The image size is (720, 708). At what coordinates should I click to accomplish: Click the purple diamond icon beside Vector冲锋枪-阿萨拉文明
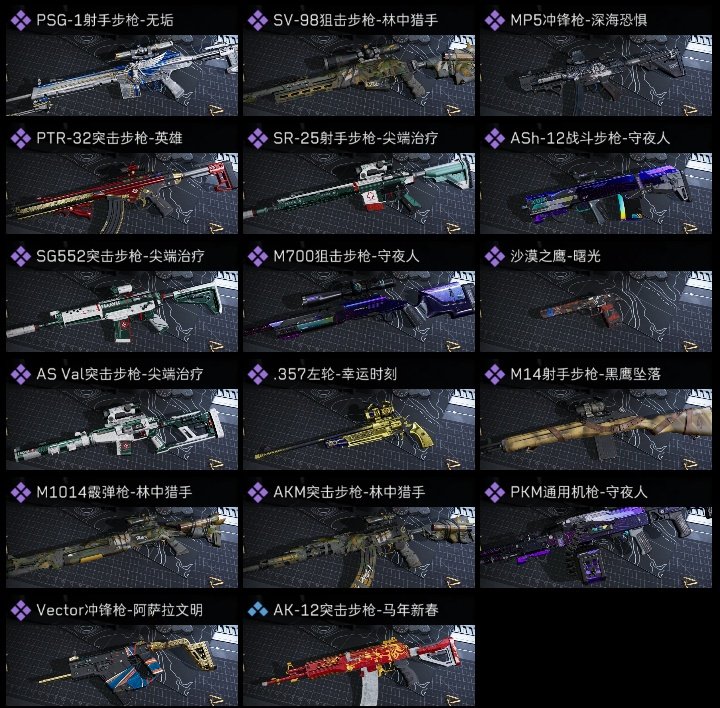point(21,610)
